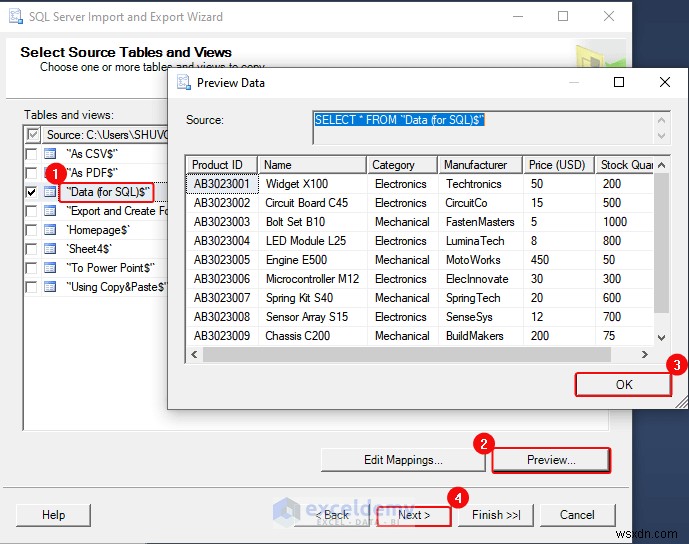
Task: Select the 'SenseSys' cell
Action: 481,317
